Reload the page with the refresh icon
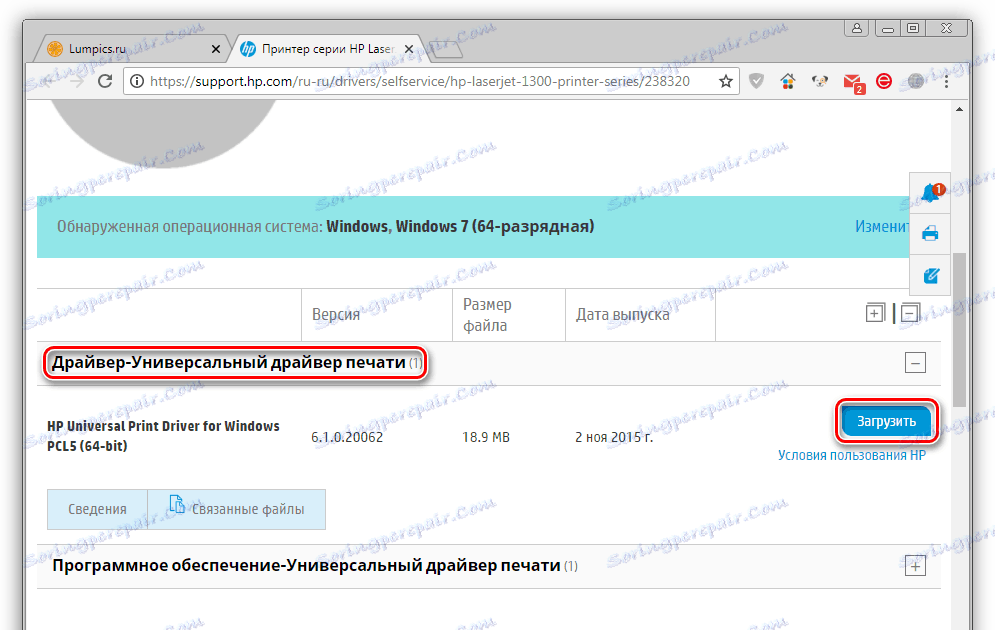This screenshot has width=995, height=630. coord(105,81)
